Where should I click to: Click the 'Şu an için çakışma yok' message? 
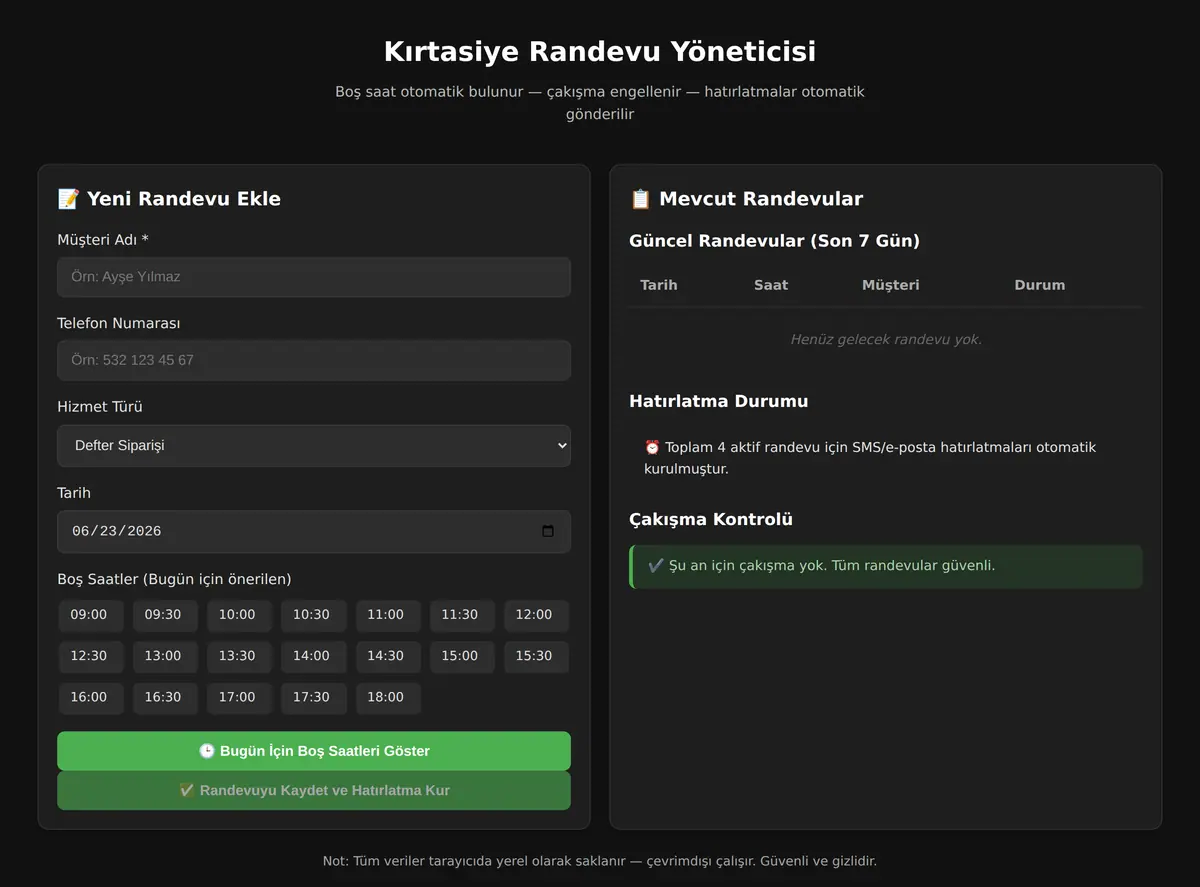click(x=886, y=566)
